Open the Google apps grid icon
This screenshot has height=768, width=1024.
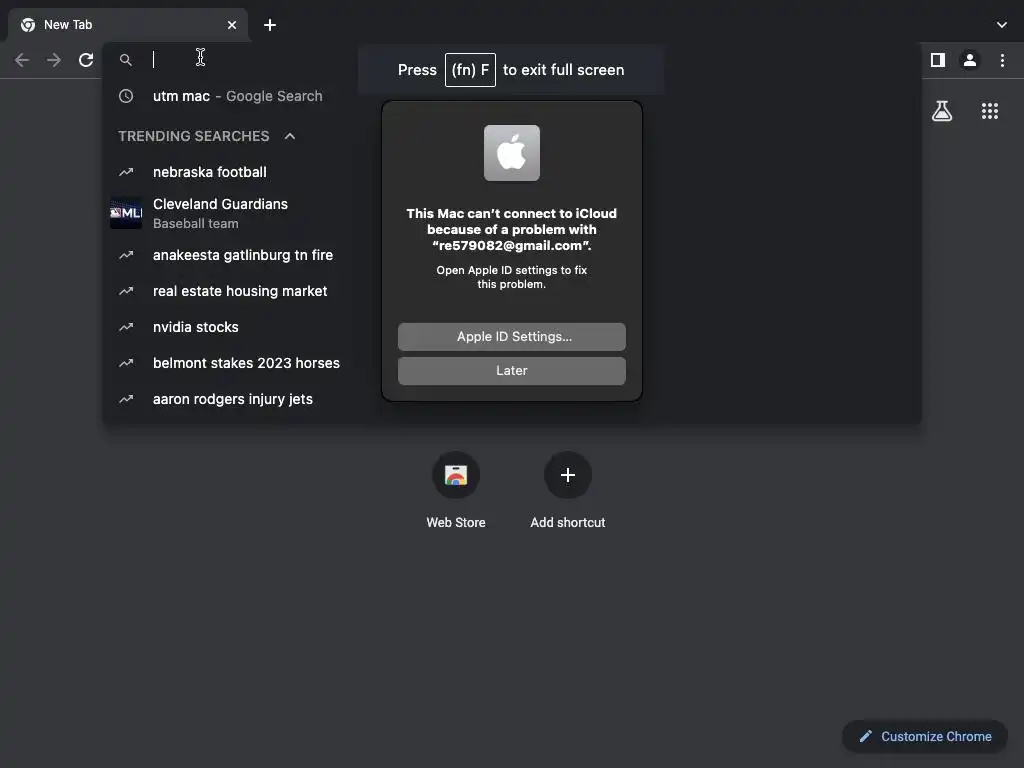989,111
